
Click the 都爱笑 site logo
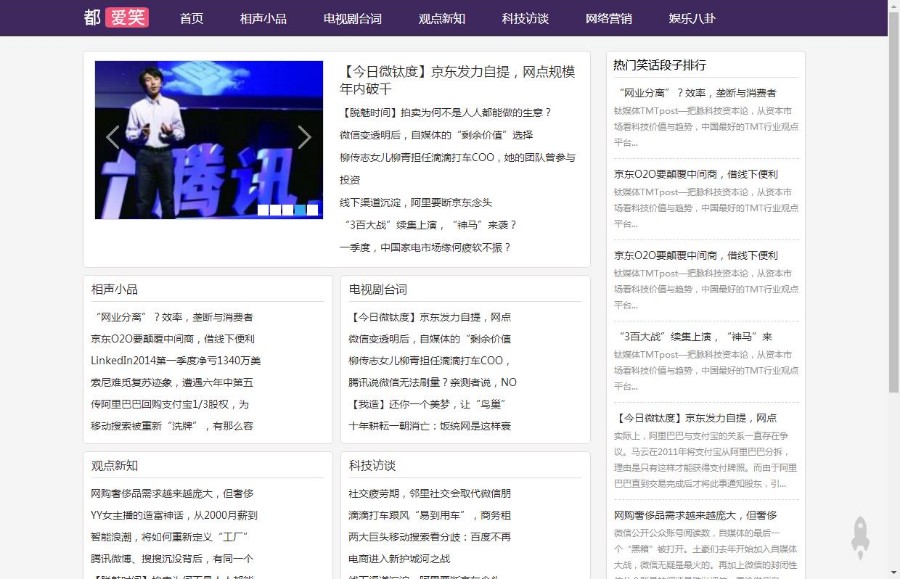(x=117, y=17)
